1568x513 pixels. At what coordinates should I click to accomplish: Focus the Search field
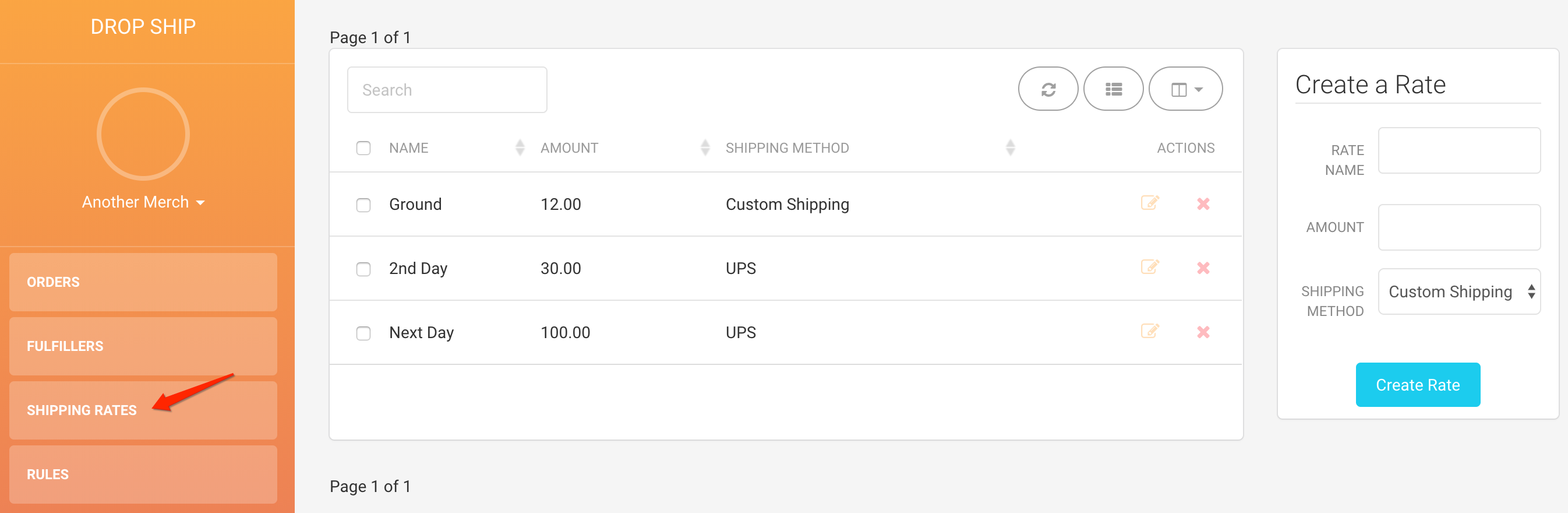(x=447, y=90)
